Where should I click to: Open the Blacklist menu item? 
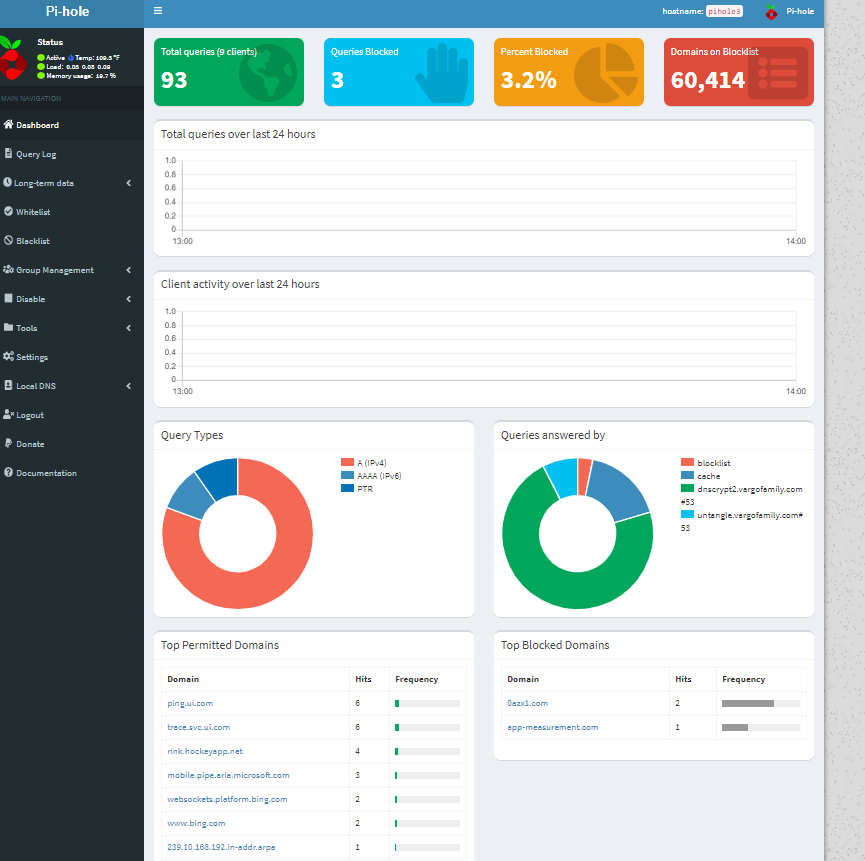pos(72,240)
